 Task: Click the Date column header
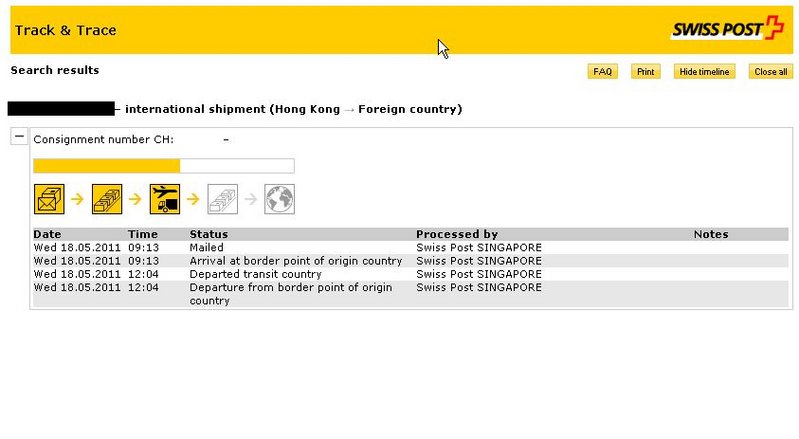[x=47, y=234]
